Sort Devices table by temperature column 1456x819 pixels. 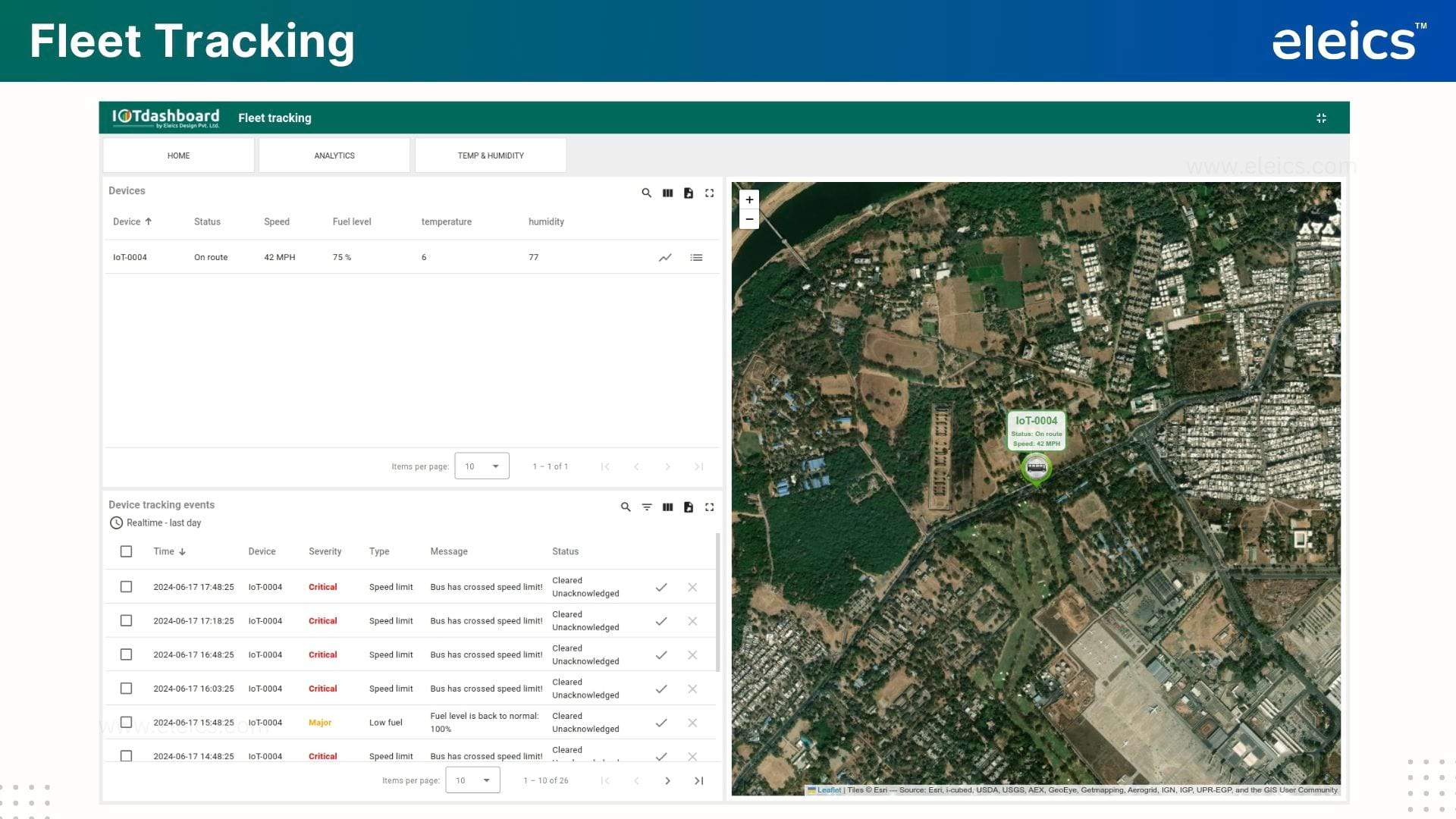pos(447,222)
